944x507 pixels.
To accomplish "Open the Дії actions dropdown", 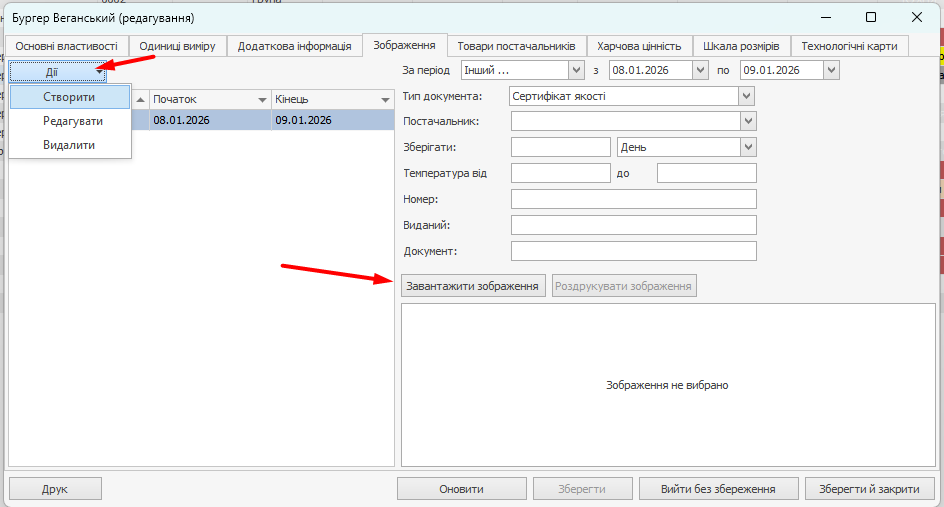I will coord(58,71).
